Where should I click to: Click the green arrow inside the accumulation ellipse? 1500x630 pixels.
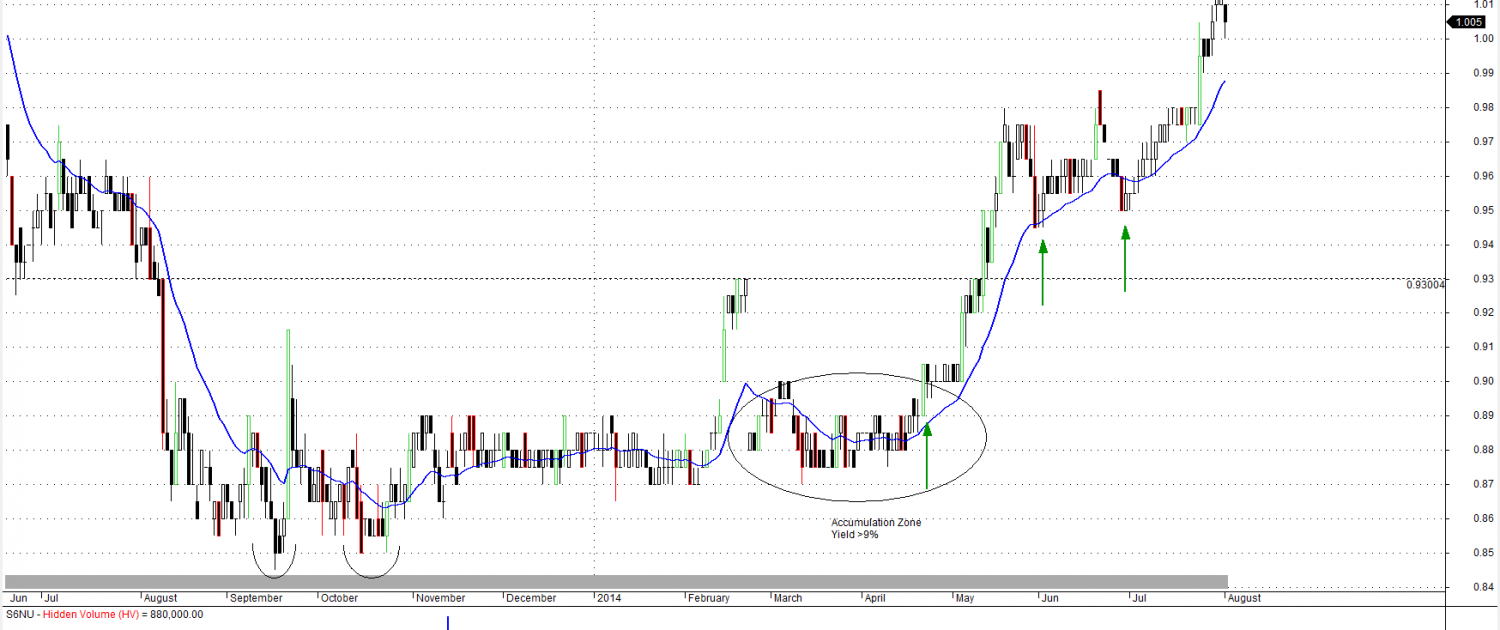[927, 455]
